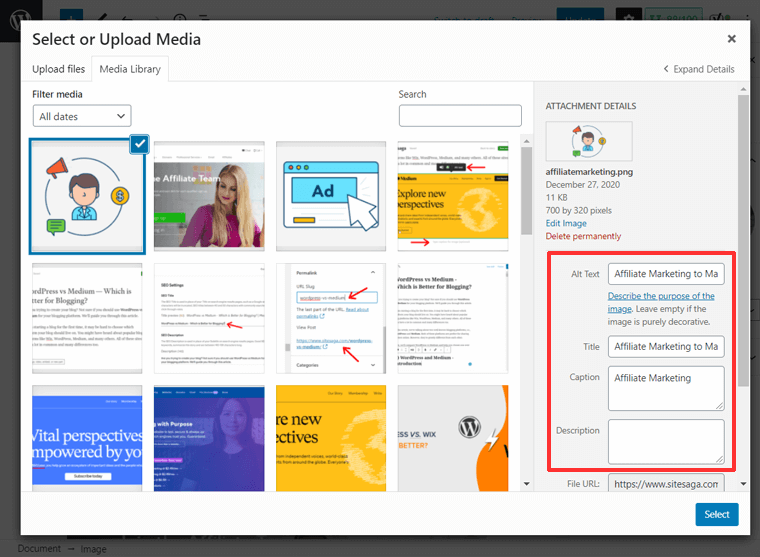This screenshot has width=760, height=557.
Task: Click the File URL field
Action: pos(666,483)
